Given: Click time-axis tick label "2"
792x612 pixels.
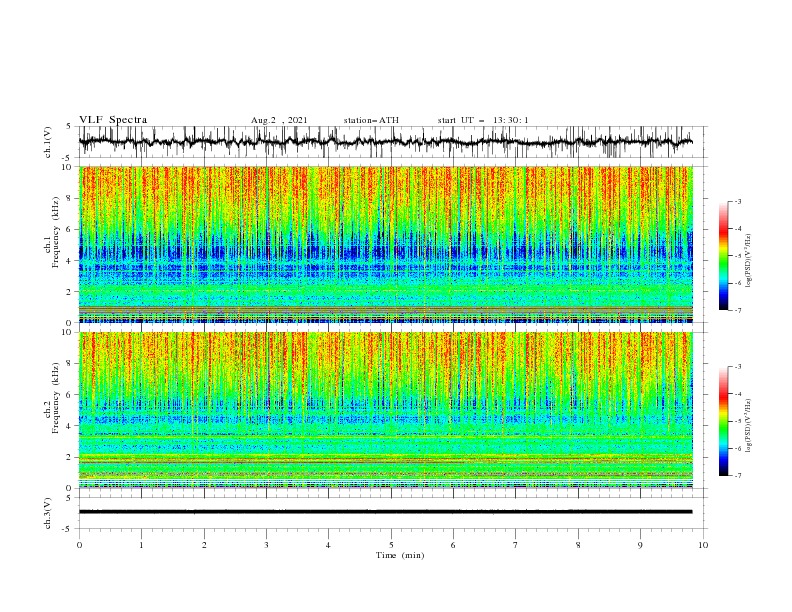Looking at the screenshot, I should pos(204,545).
